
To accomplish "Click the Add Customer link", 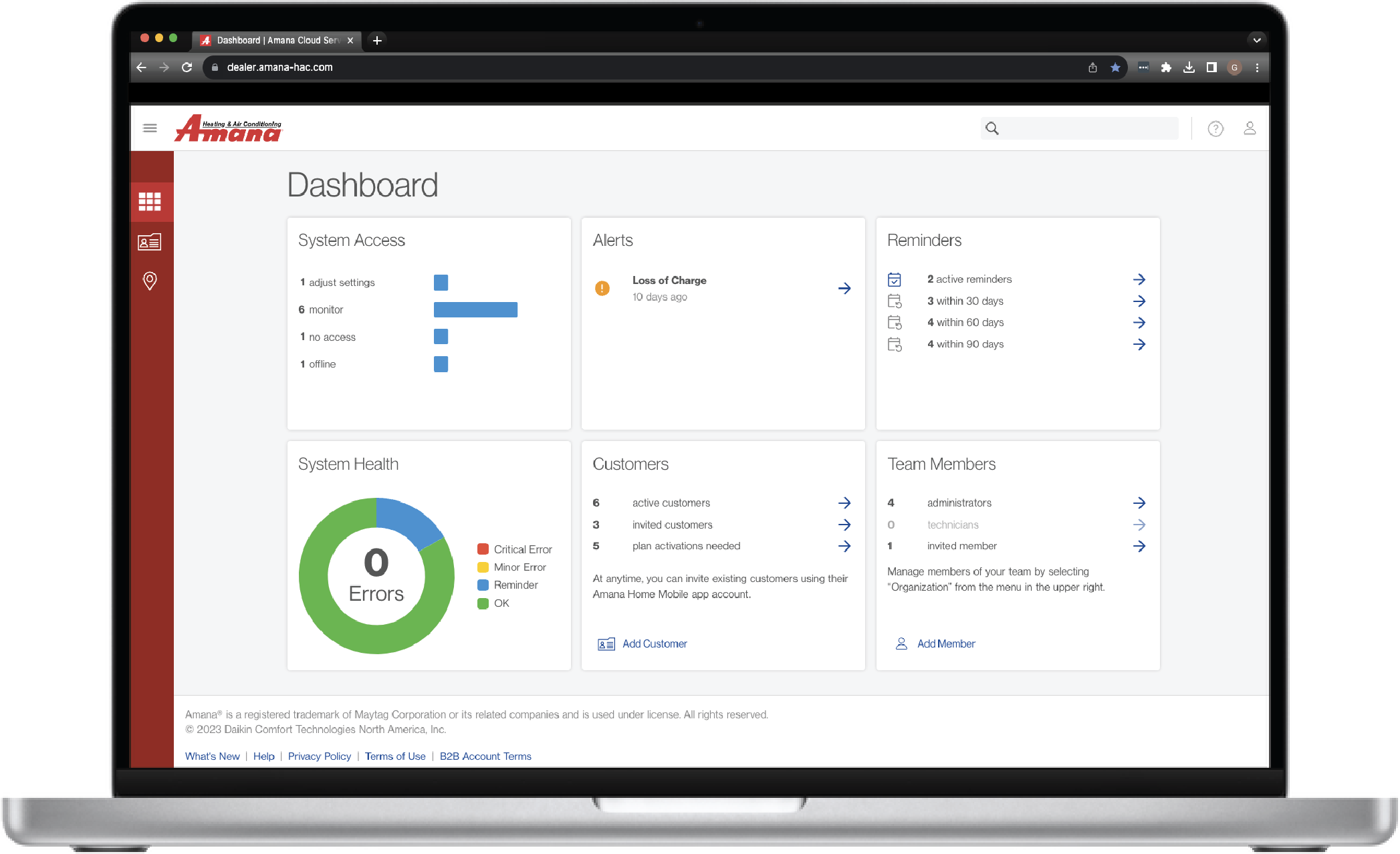I will click(x=654, y=644).
